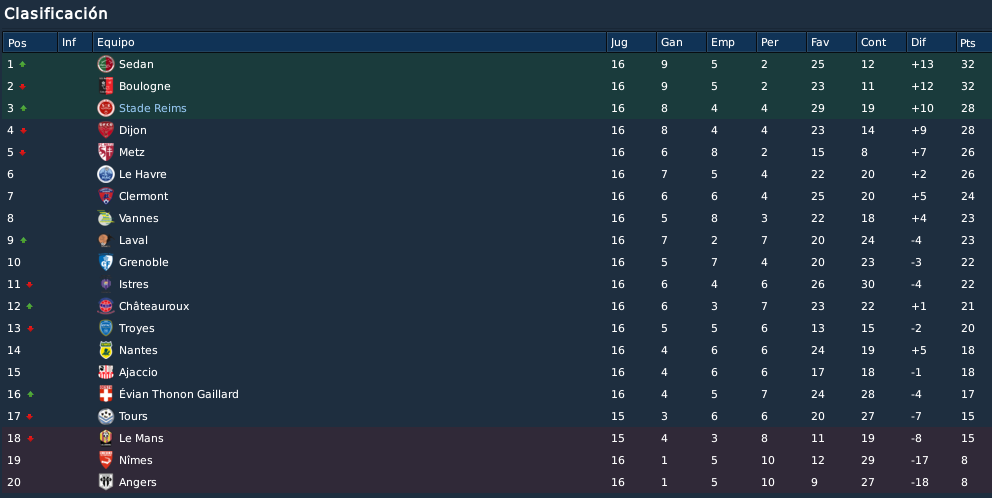Sort standings by Pos column header
The image size is (992, 498).
30,42
